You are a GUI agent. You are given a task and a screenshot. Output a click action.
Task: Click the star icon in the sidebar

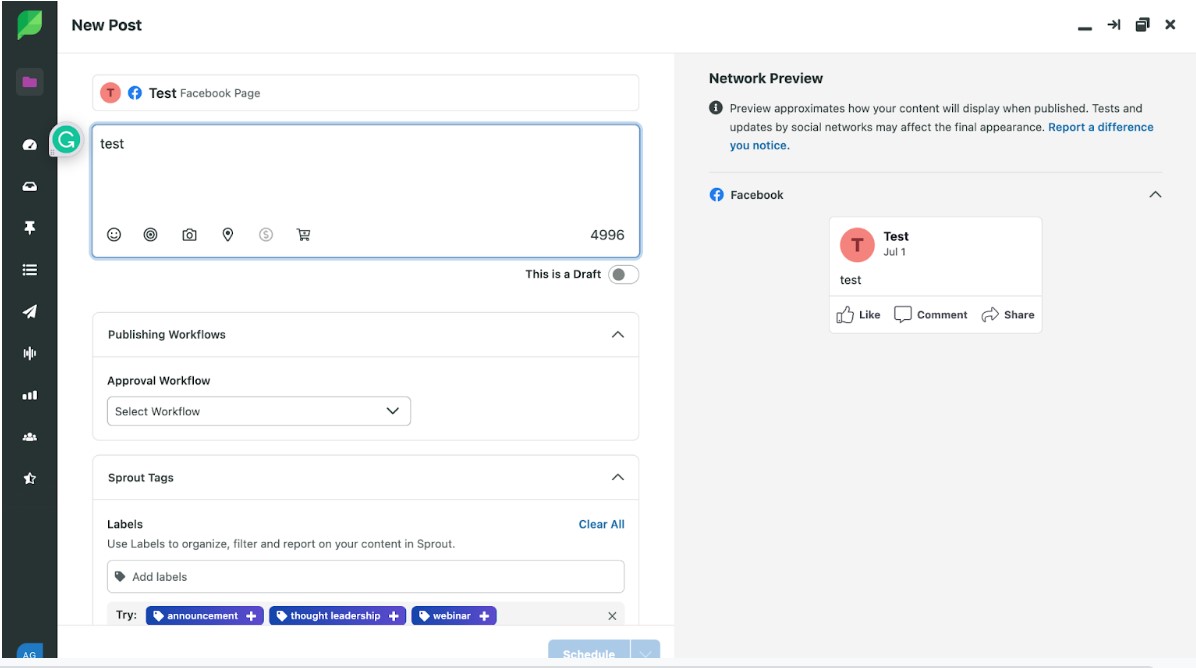click(28, 479)
